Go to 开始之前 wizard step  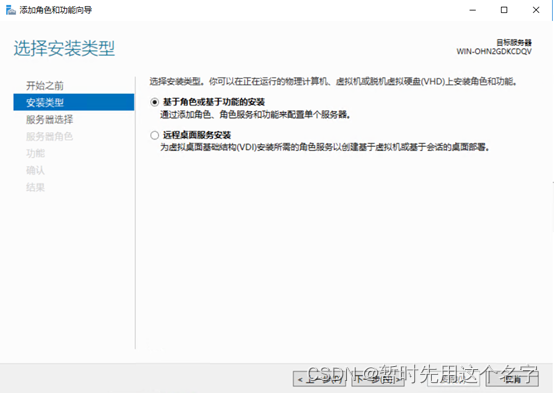(x=45, y=86)
